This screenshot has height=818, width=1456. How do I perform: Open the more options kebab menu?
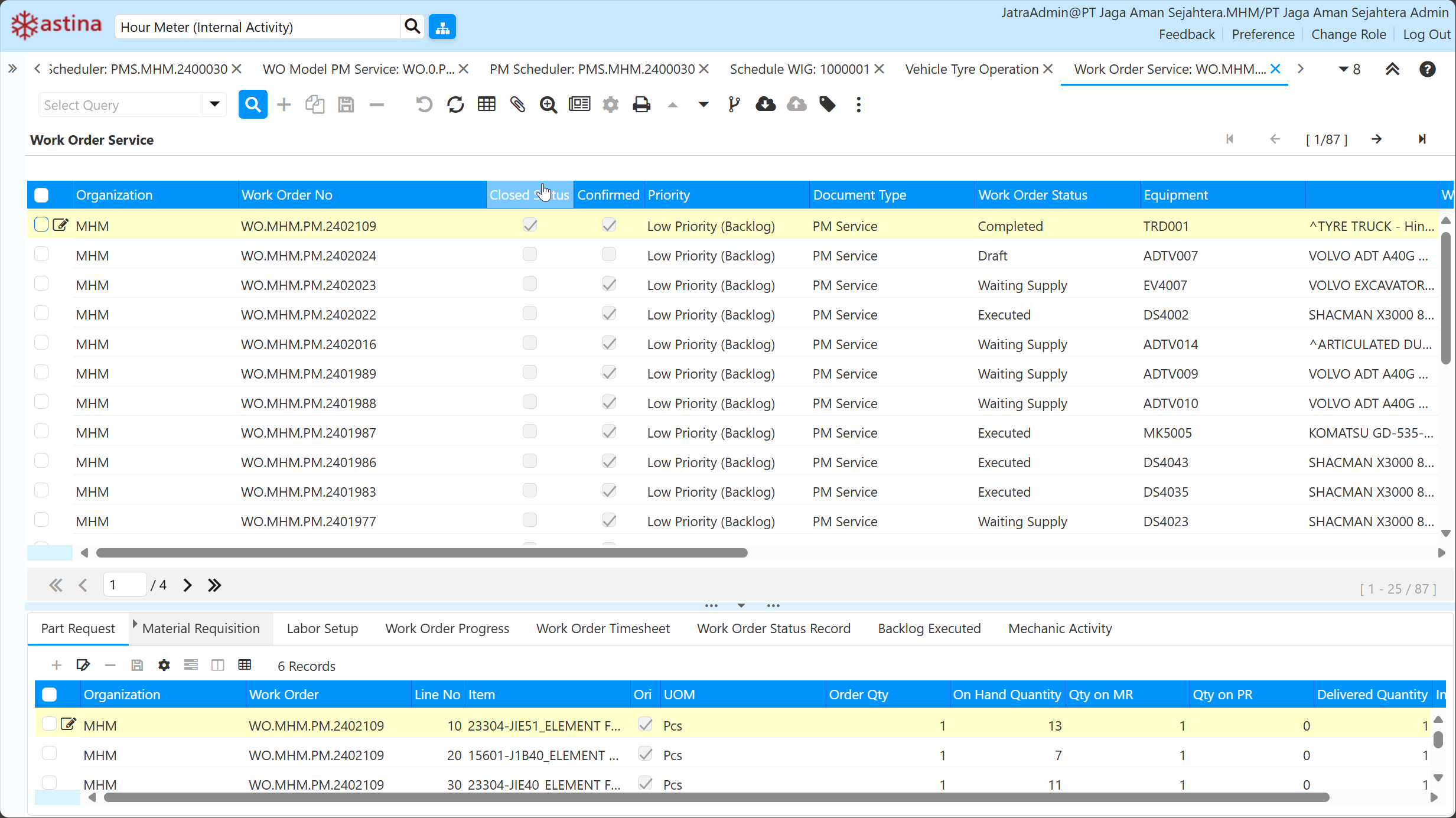point(858,105)
